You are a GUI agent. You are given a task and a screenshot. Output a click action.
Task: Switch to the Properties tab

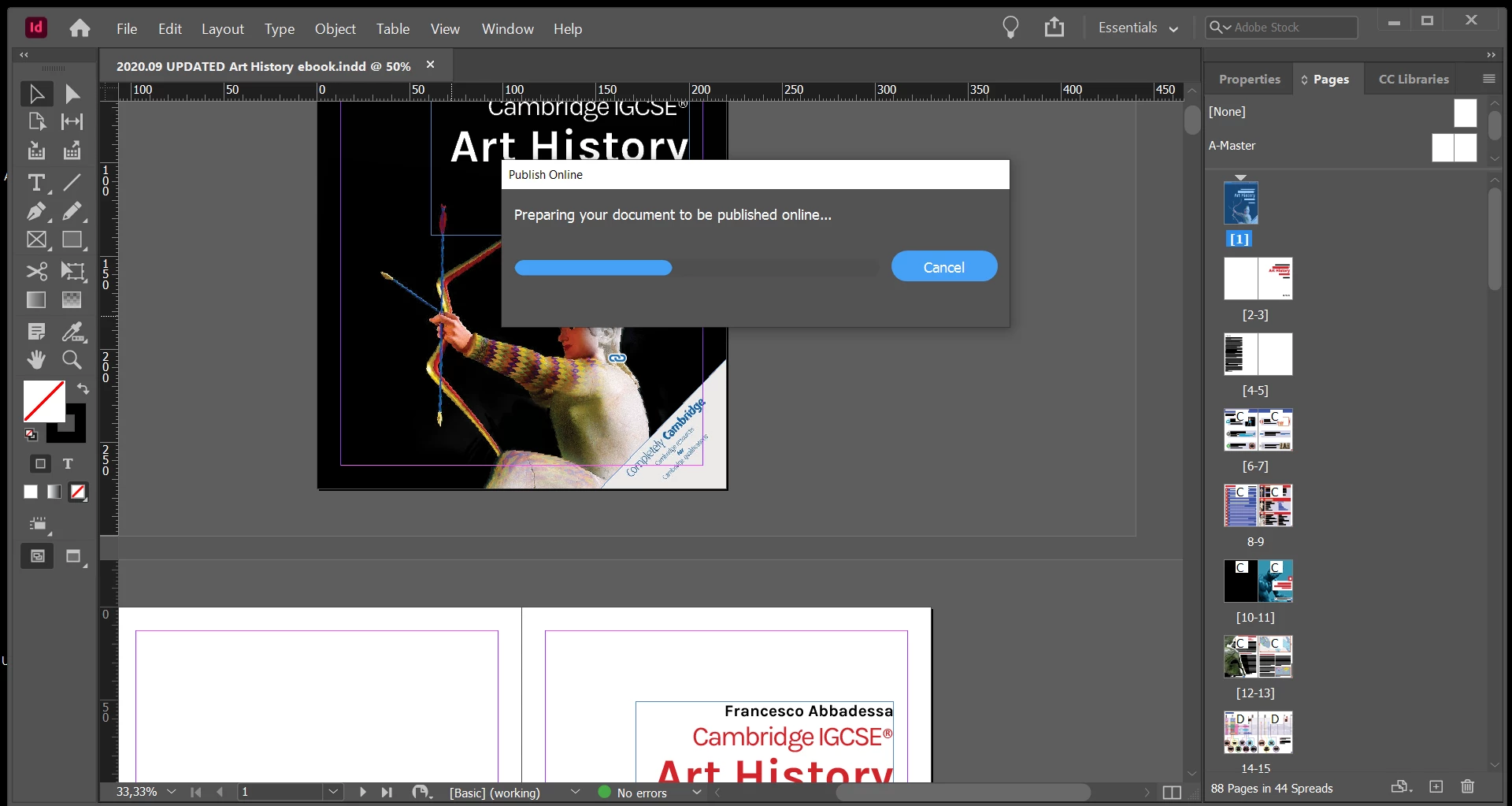[x=1249, y=79]
